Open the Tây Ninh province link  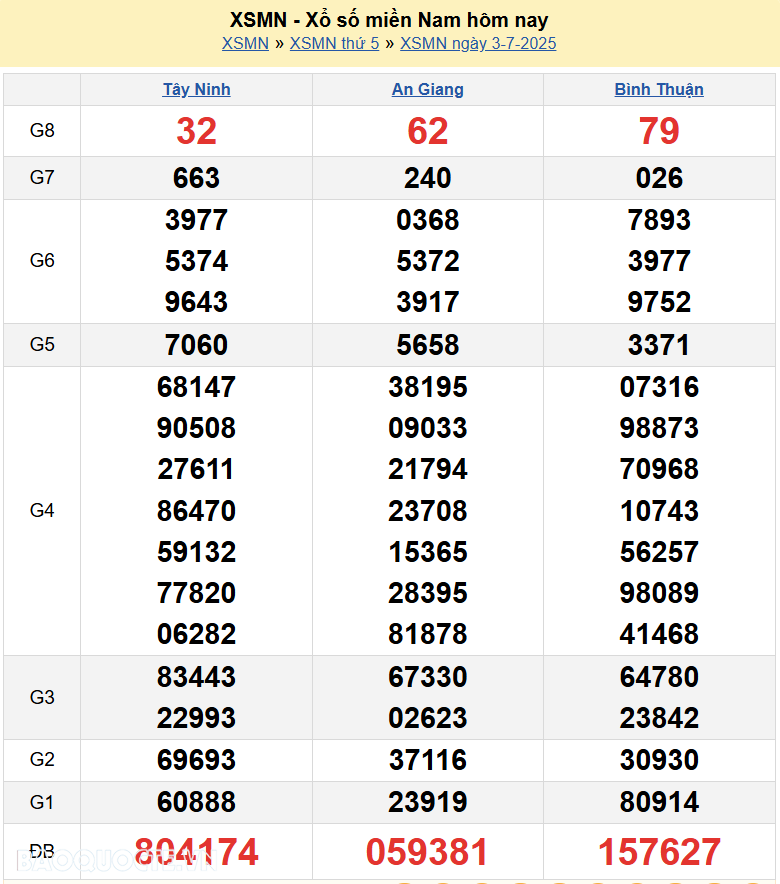click(196, 89)
